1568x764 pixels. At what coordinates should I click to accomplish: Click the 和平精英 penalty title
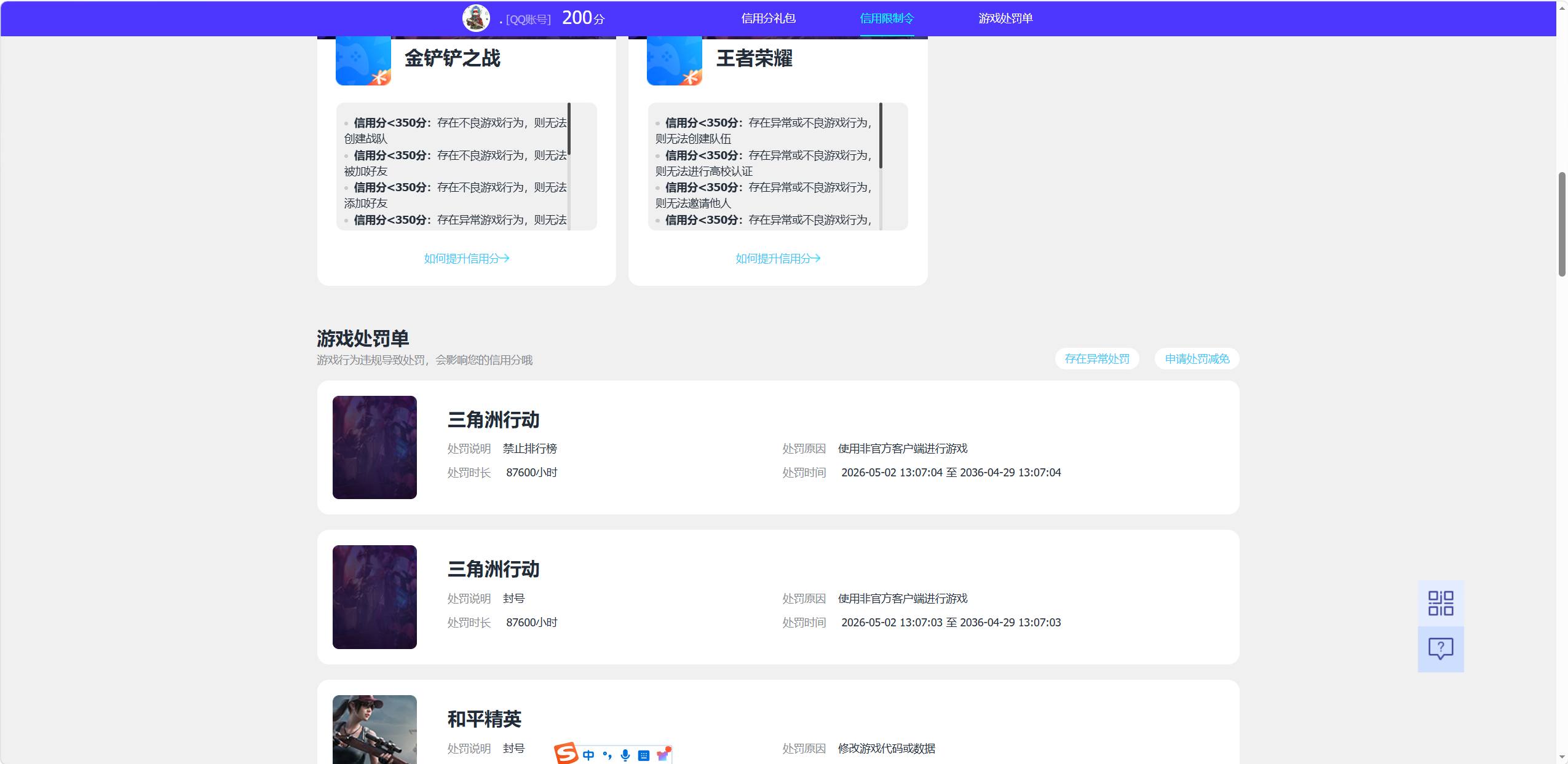pos(484,719)
